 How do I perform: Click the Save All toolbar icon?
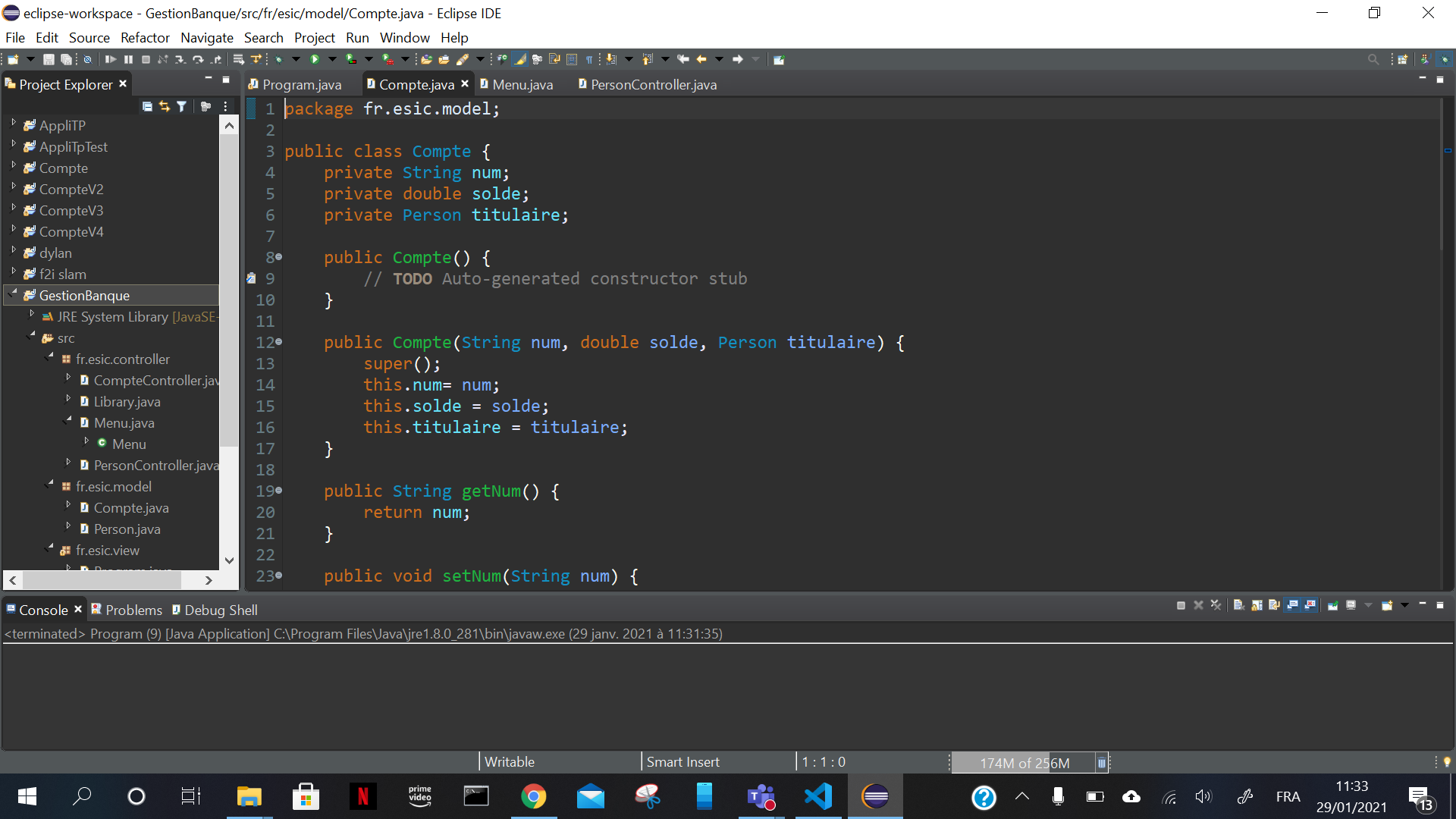pyautogui.click(x=66, y=59)
